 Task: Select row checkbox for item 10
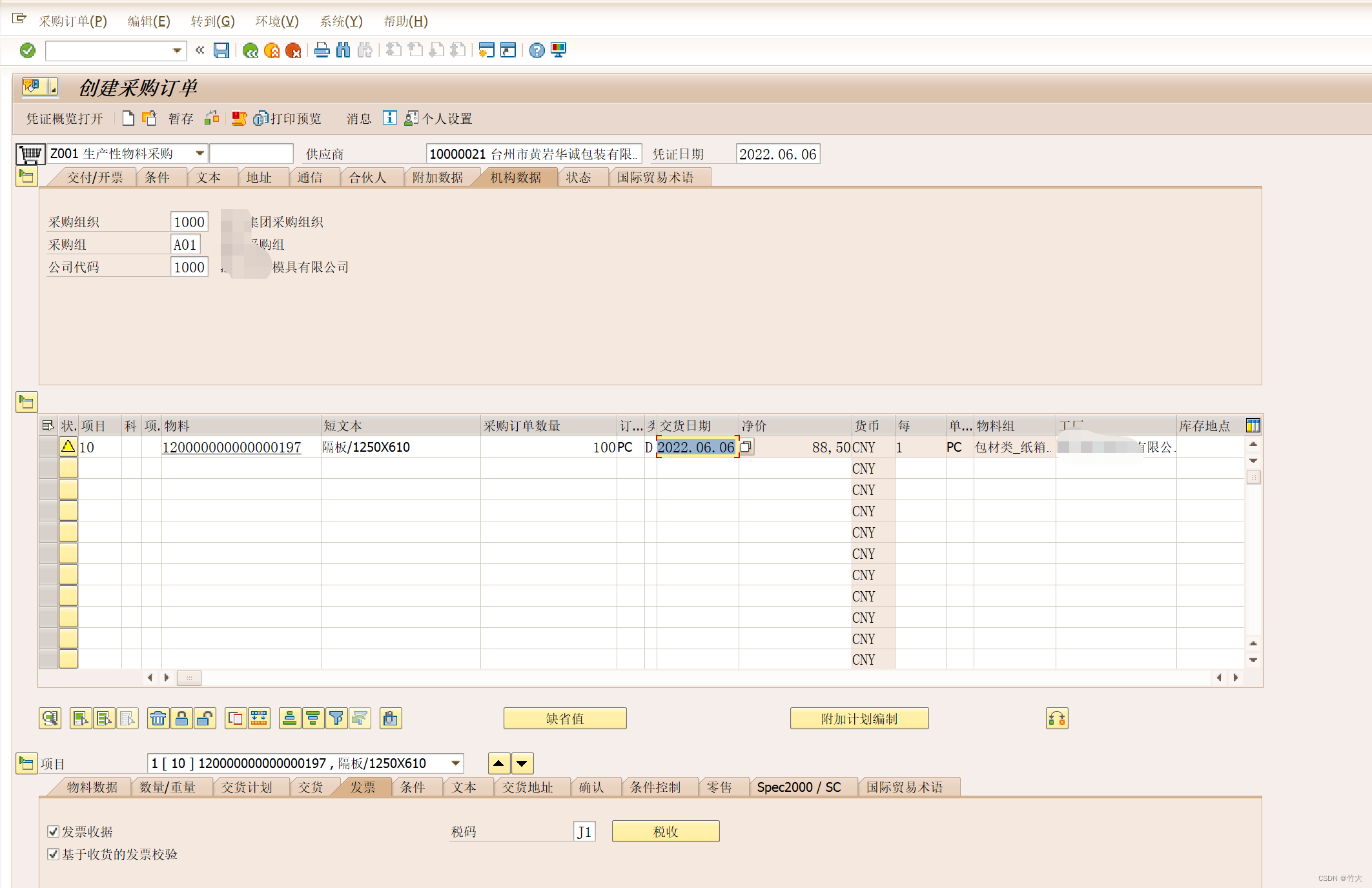48,447
